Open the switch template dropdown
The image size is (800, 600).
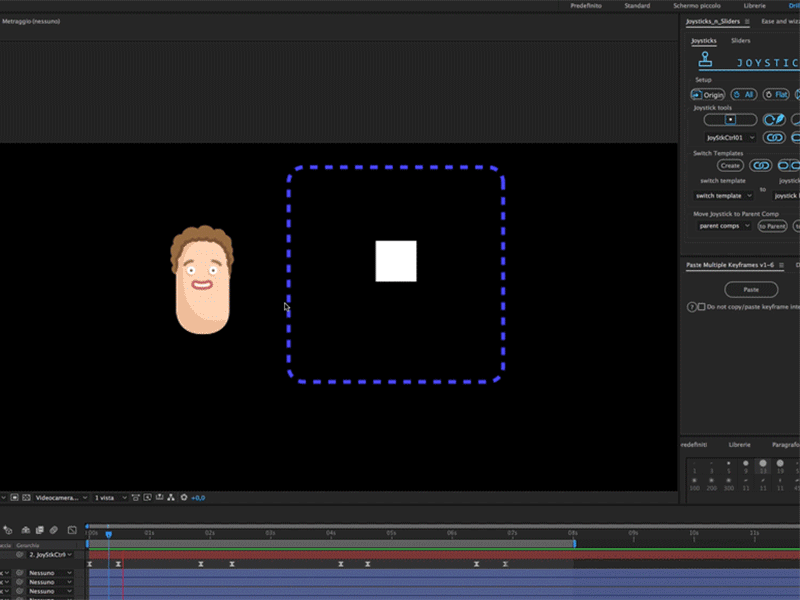point(722,195)
